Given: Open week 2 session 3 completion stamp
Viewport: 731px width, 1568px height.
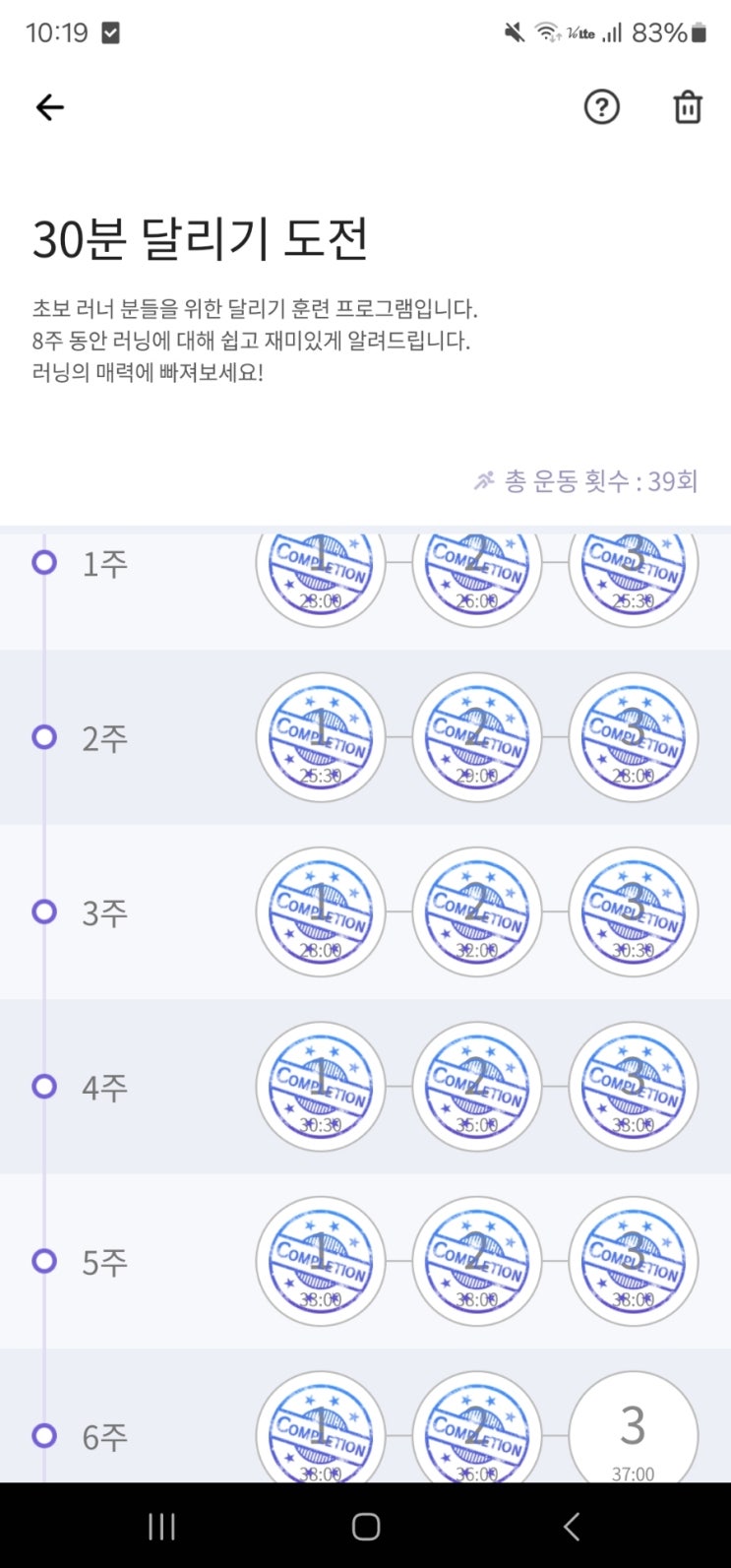Looking at the screenshot, I should [633, 737].
